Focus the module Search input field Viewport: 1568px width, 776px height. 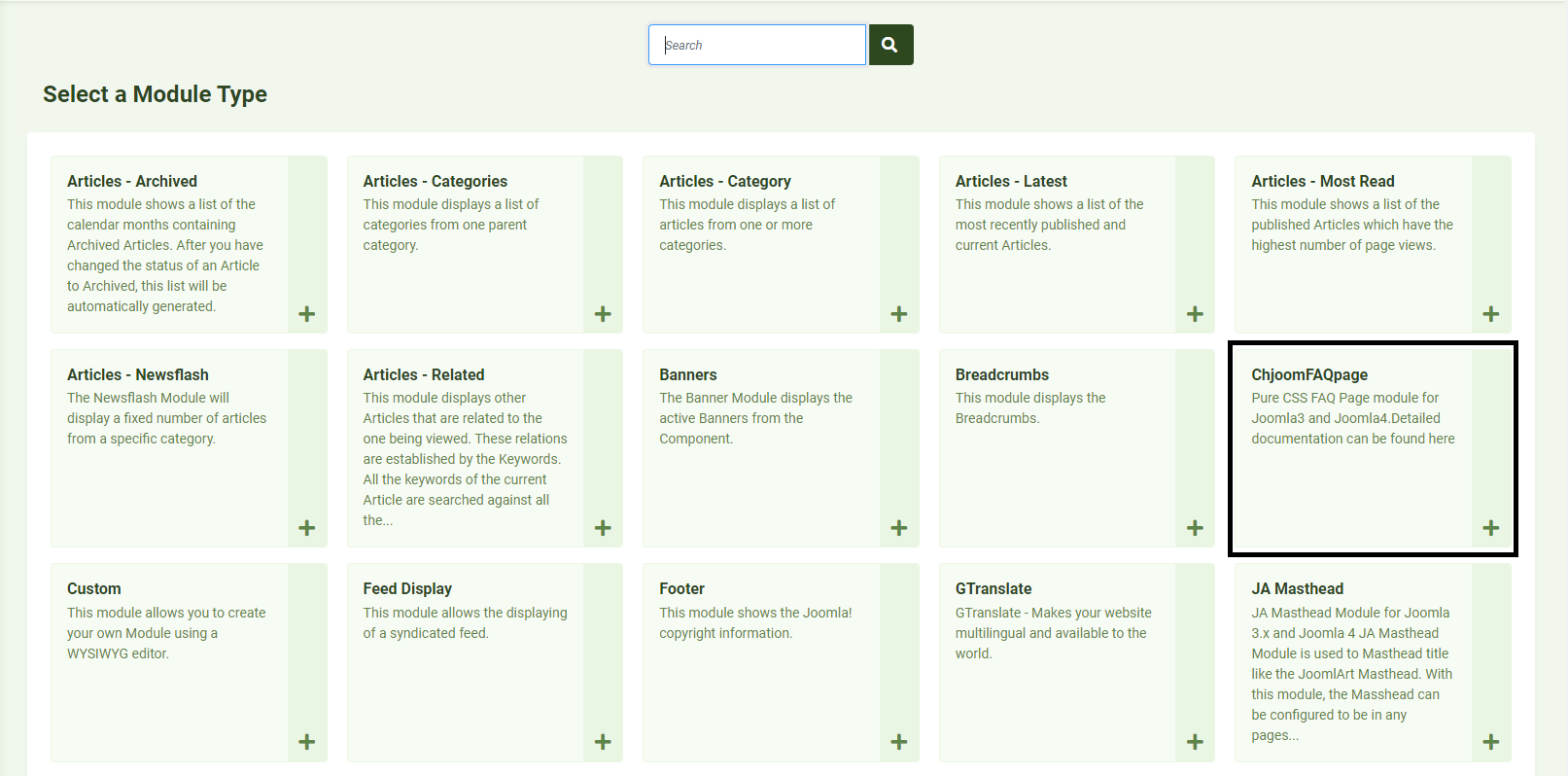(x=757, y=45)
